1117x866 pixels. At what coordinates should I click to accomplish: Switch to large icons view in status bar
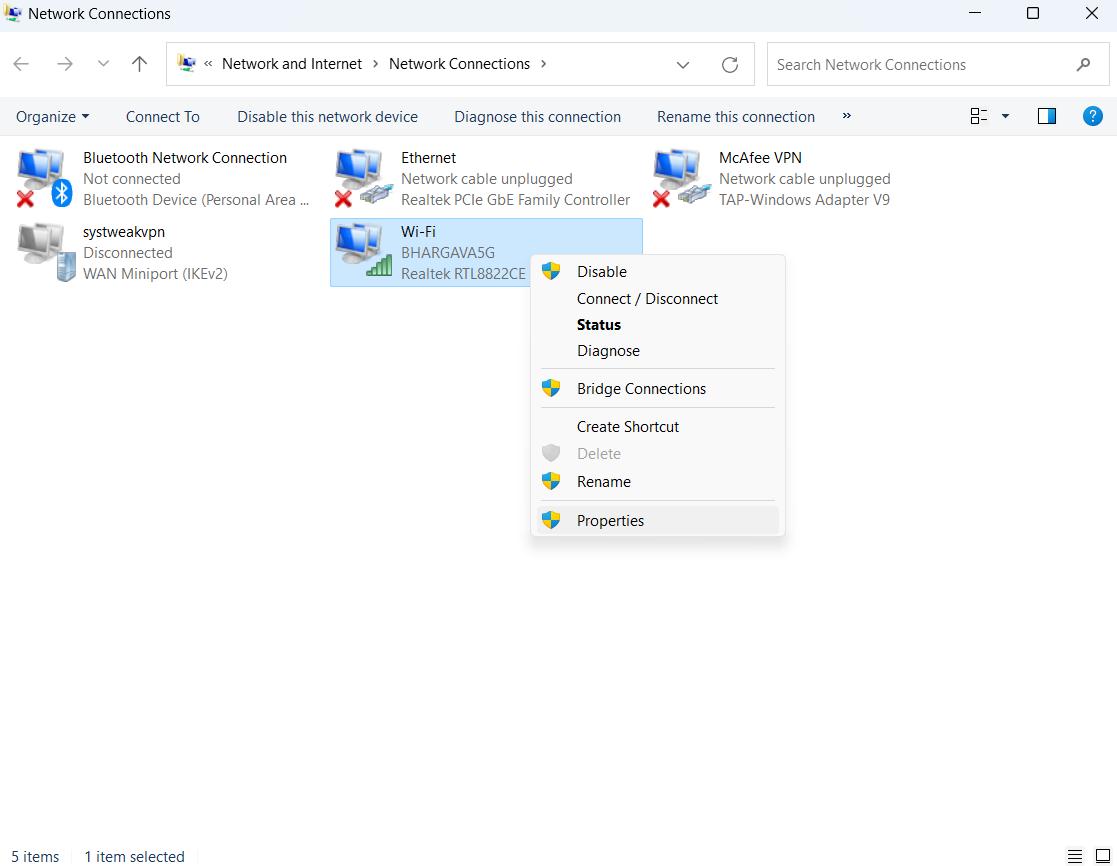[1102, 856]
